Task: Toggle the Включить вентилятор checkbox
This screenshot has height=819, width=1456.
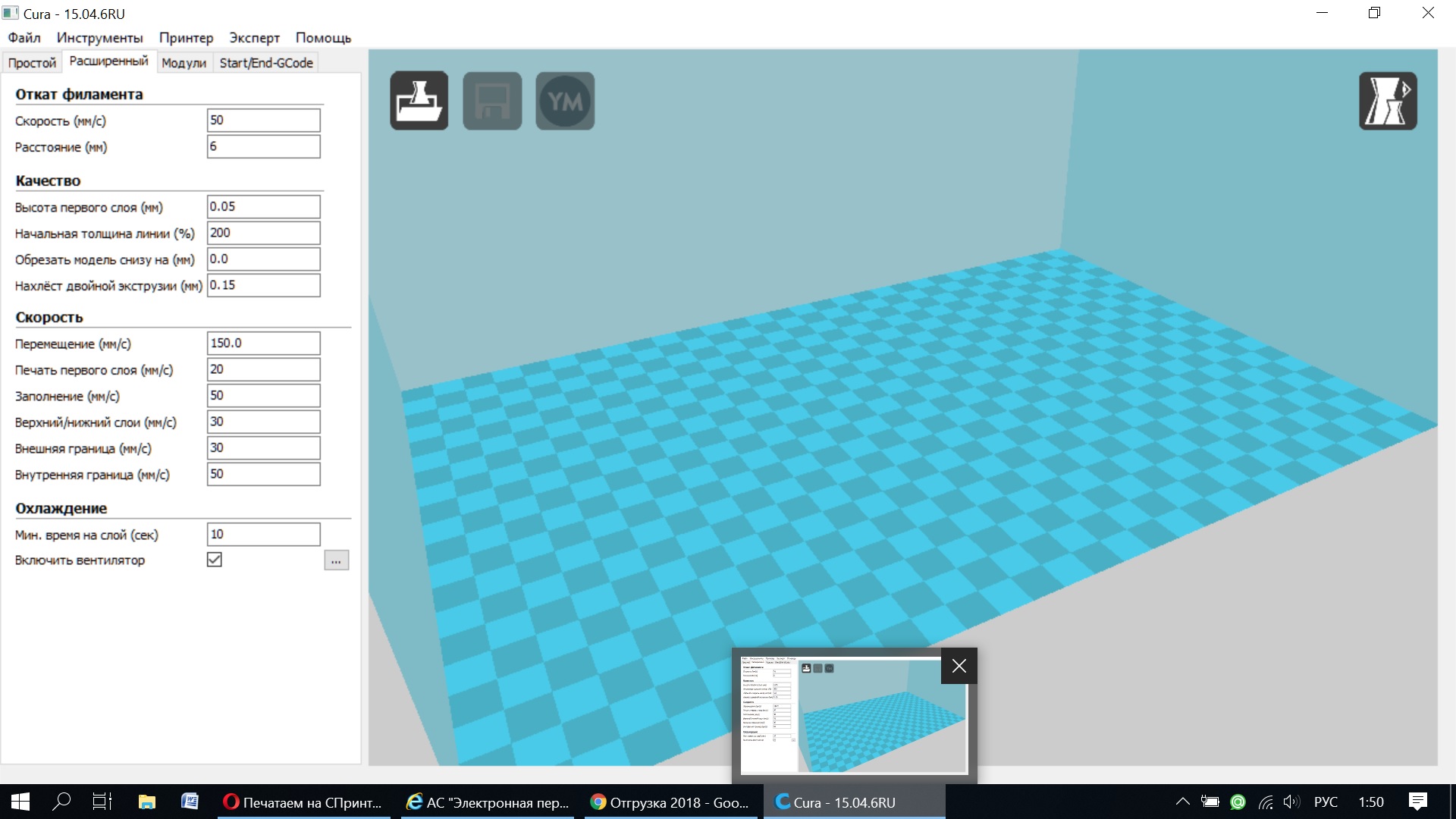Action: [x=215, y=560]
